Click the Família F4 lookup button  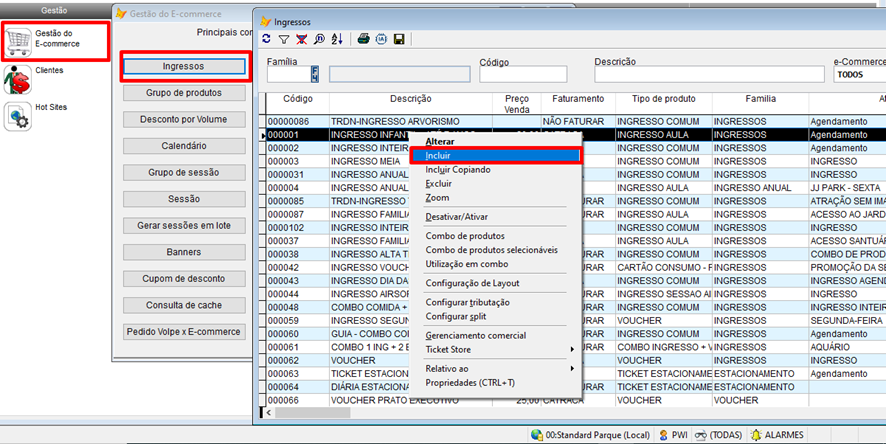(x=315, y=74)
